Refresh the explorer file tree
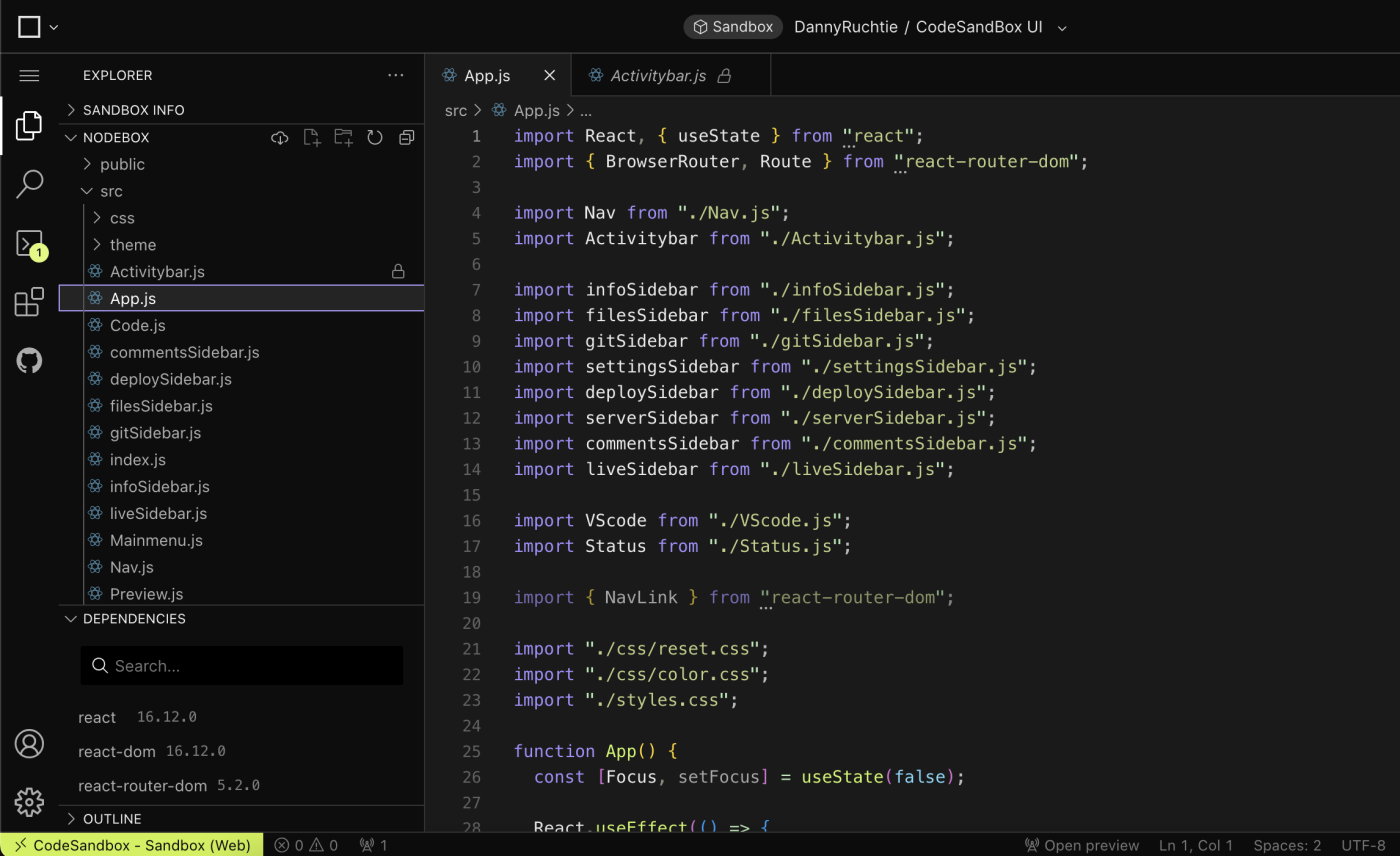Image resolution: width=1400 pixels, height=856 pixels. [x=375, y=138]
